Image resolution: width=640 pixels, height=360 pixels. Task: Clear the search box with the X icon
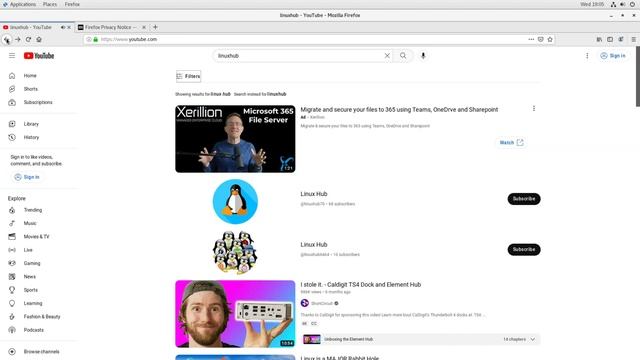387,56
